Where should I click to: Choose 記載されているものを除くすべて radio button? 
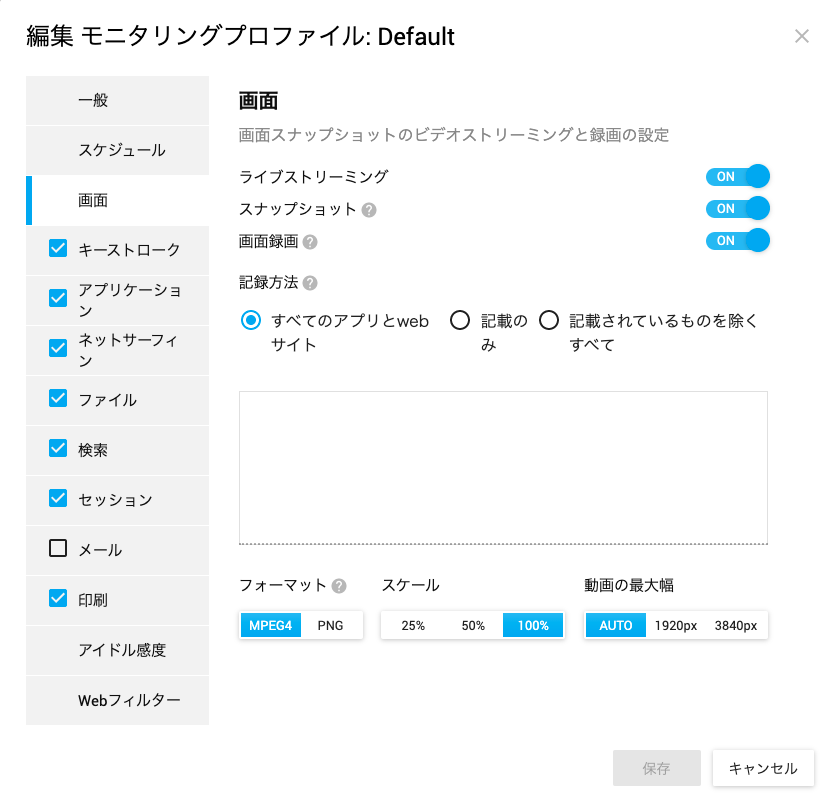(x=549, y=321)
